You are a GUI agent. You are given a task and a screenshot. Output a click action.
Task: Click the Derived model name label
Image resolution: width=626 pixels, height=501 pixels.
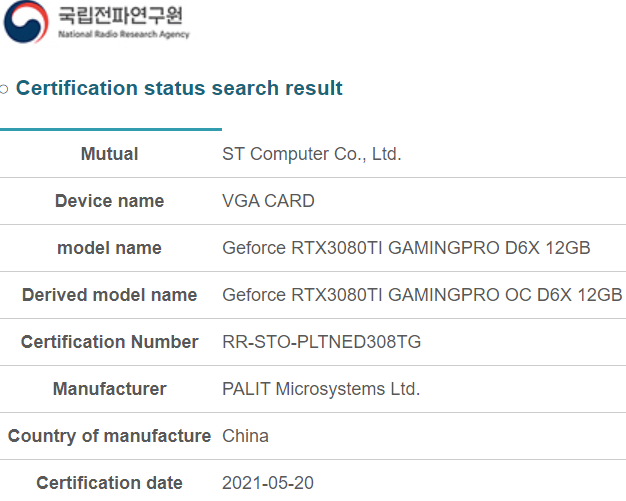coord(109,295)
